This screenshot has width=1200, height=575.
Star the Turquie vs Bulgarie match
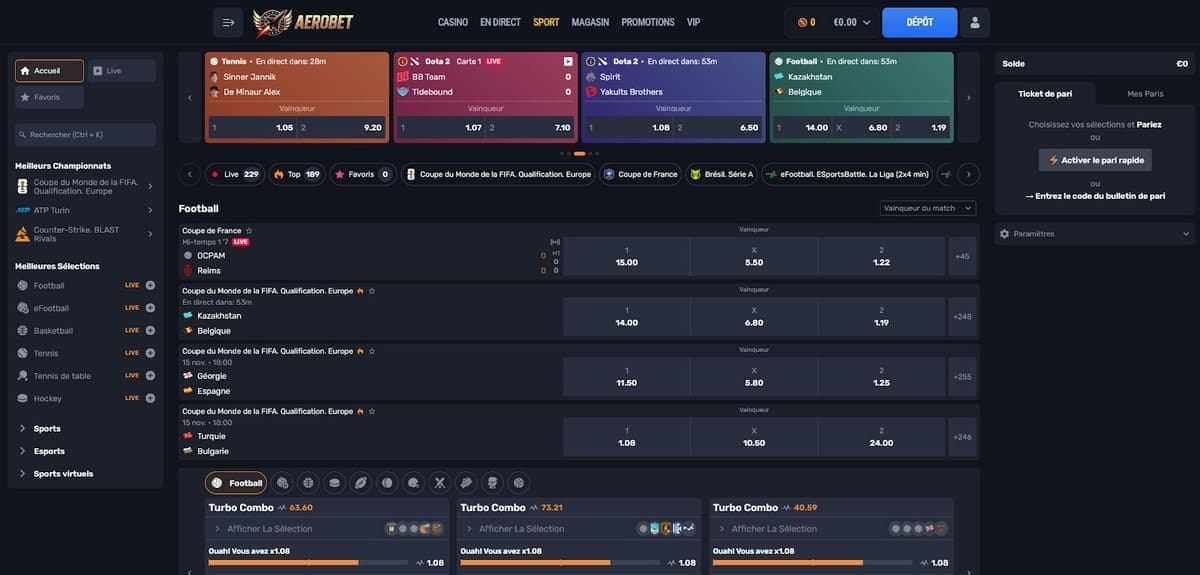tap(372, 411)
